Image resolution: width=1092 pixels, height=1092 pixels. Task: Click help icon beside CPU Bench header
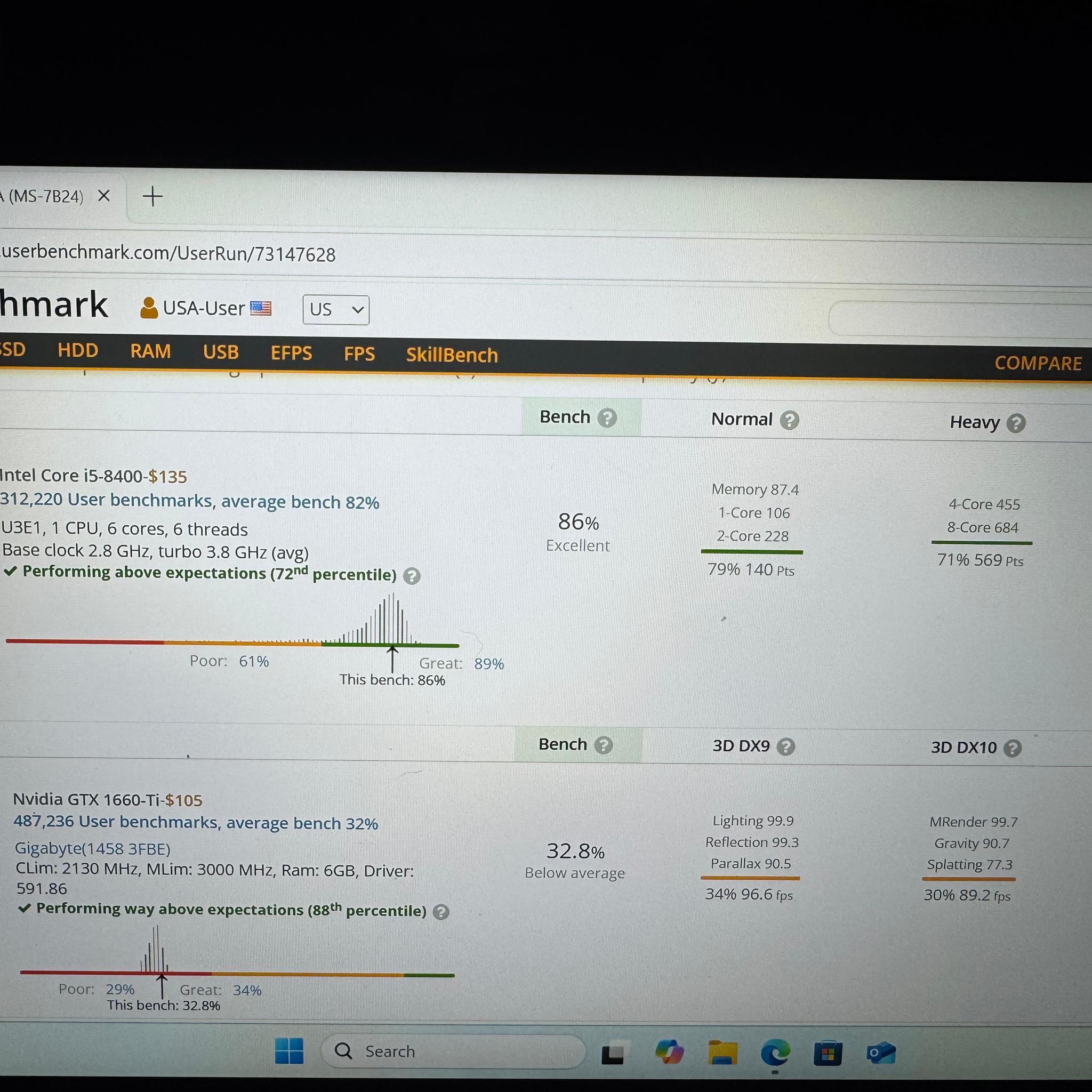607,417
